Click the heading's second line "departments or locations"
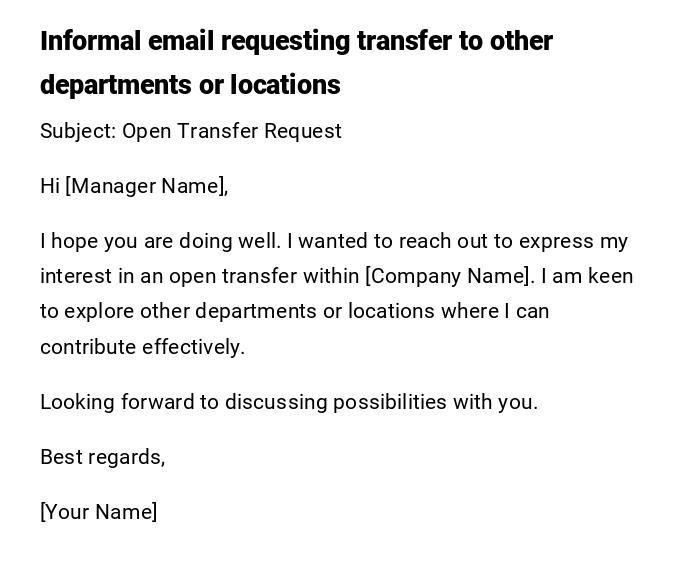The width and height of the screenshot is (700, 574). pos(190,86)
